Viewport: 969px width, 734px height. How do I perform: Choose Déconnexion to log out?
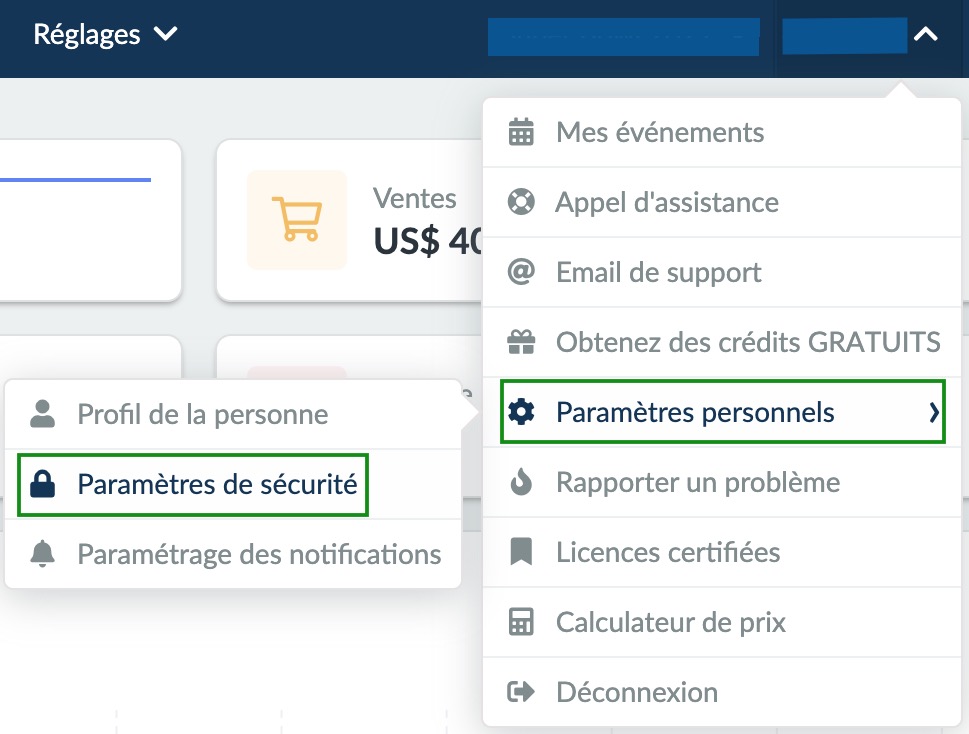pyautogui.click(x=721, y=692)
